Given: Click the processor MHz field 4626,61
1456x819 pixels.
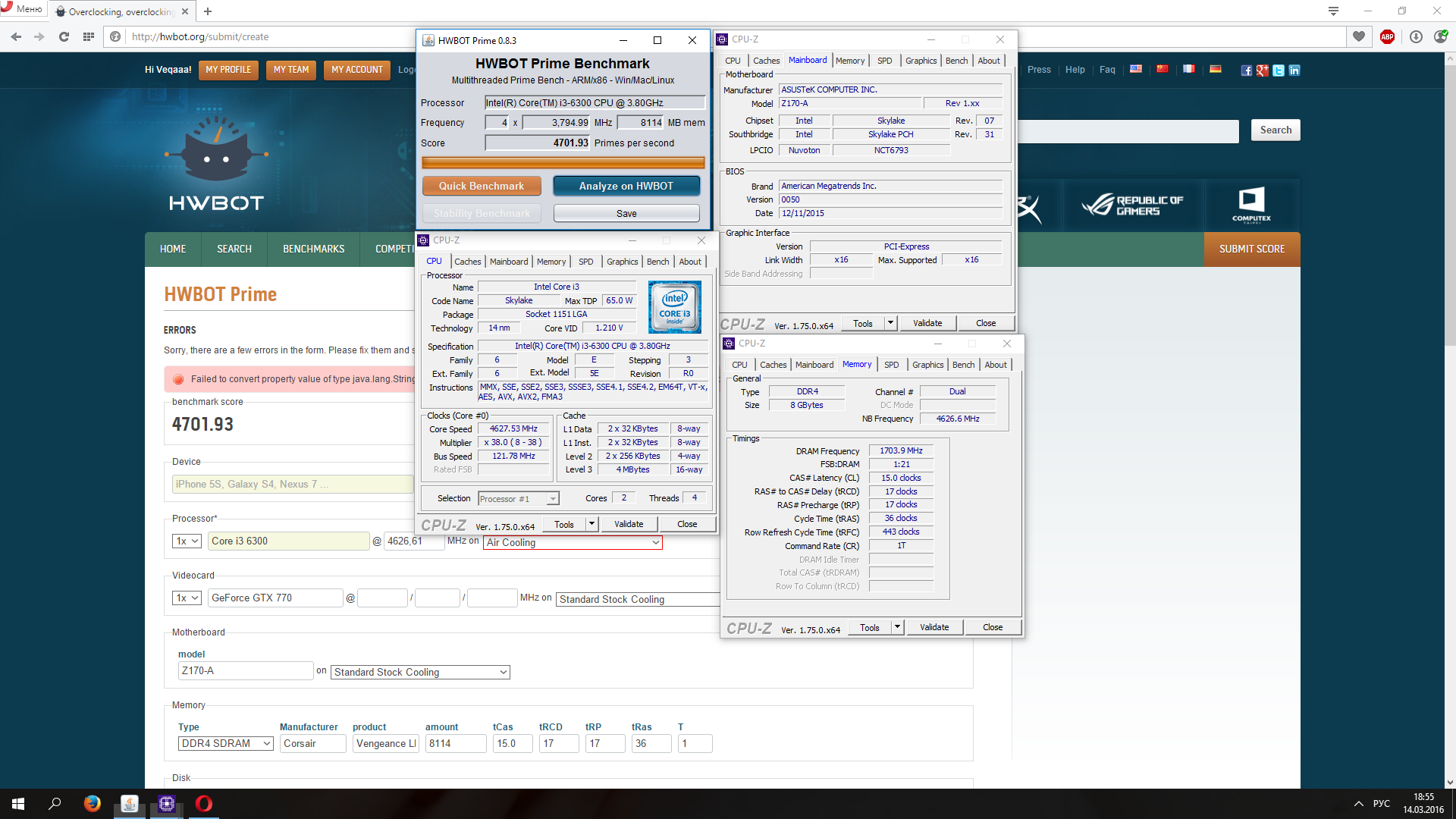Looking at the screenshot, I should coord(414,541).
